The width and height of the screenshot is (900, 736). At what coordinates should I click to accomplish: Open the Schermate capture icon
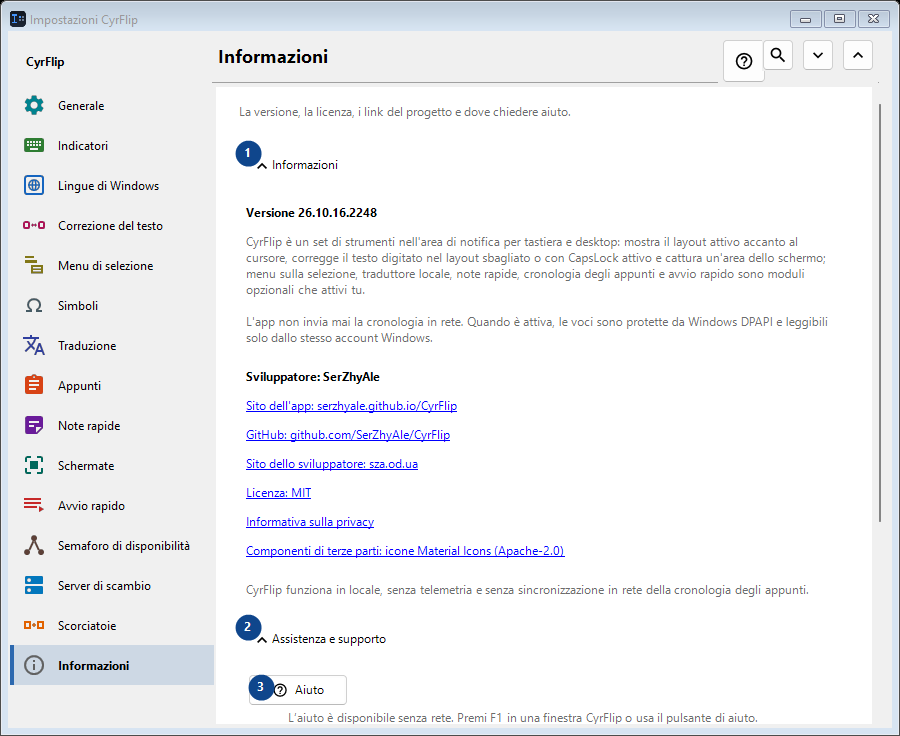[x=34, y=466]
